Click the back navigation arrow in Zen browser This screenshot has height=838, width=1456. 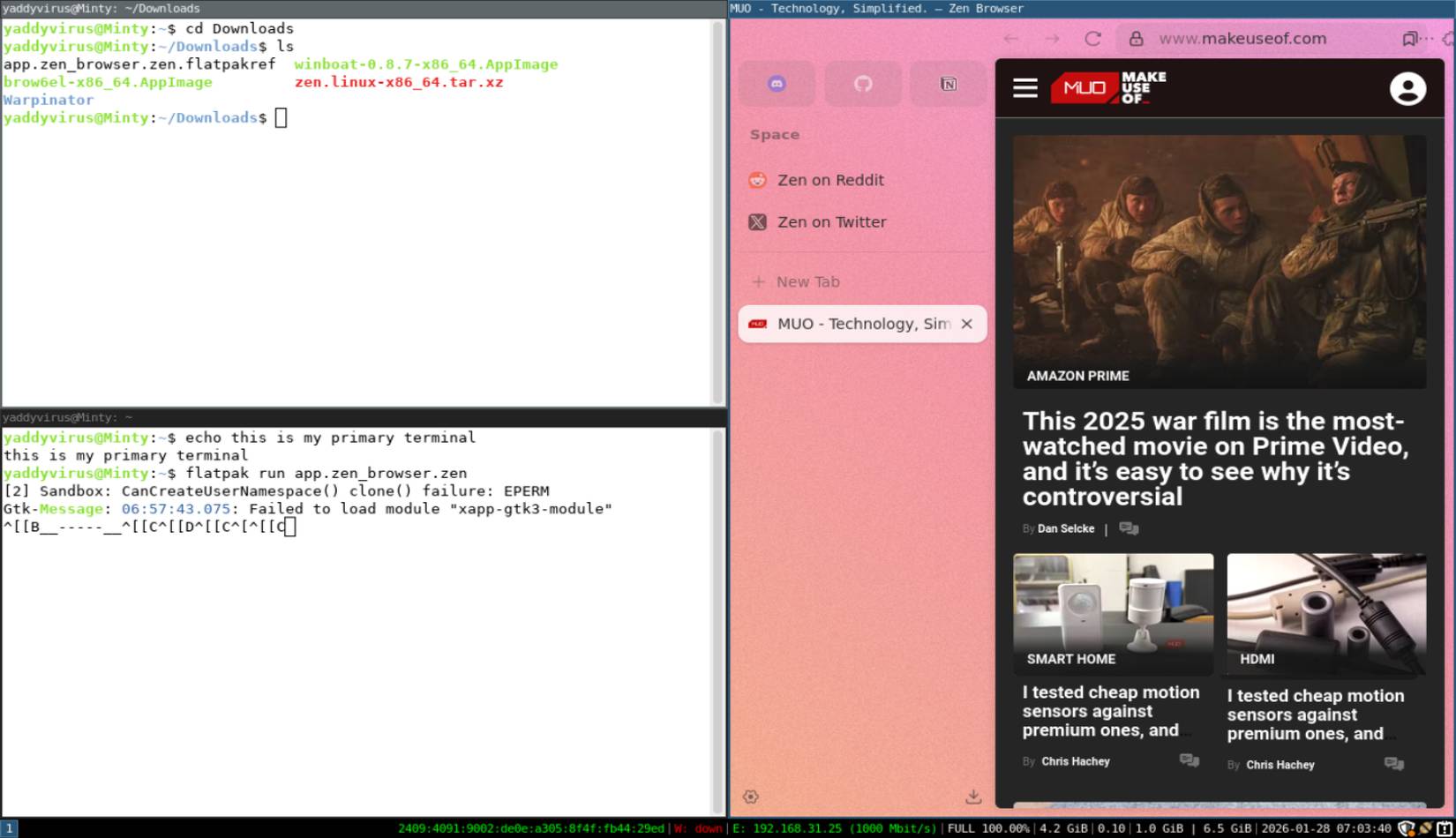click(x=1009, y=39)
